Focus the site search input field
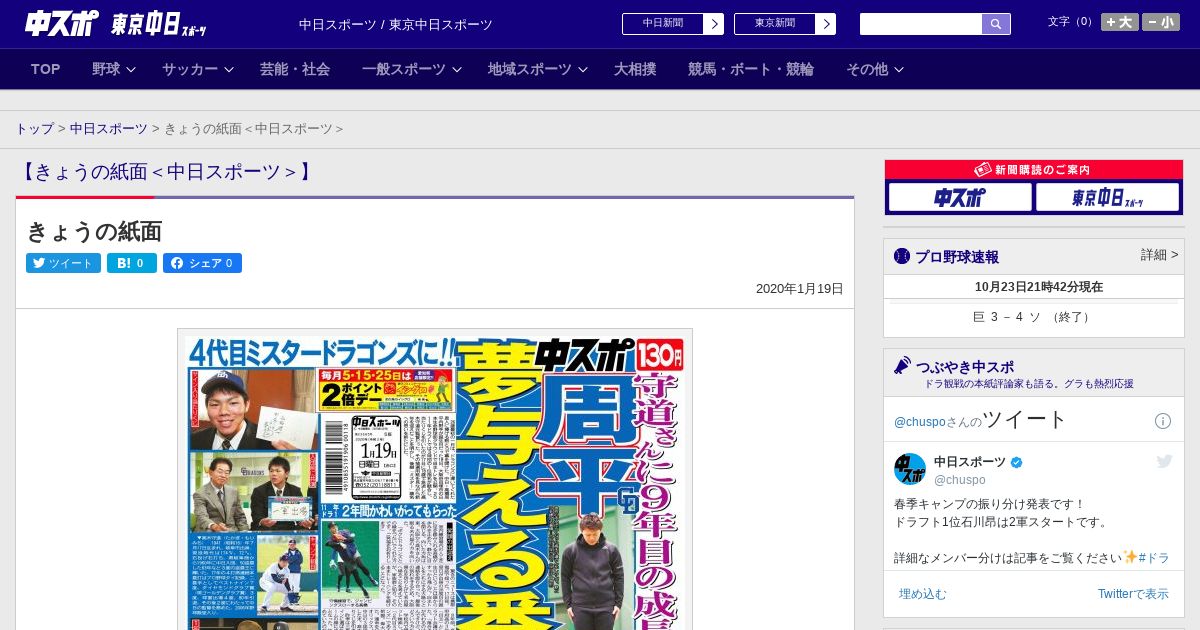 pos(921,24)
